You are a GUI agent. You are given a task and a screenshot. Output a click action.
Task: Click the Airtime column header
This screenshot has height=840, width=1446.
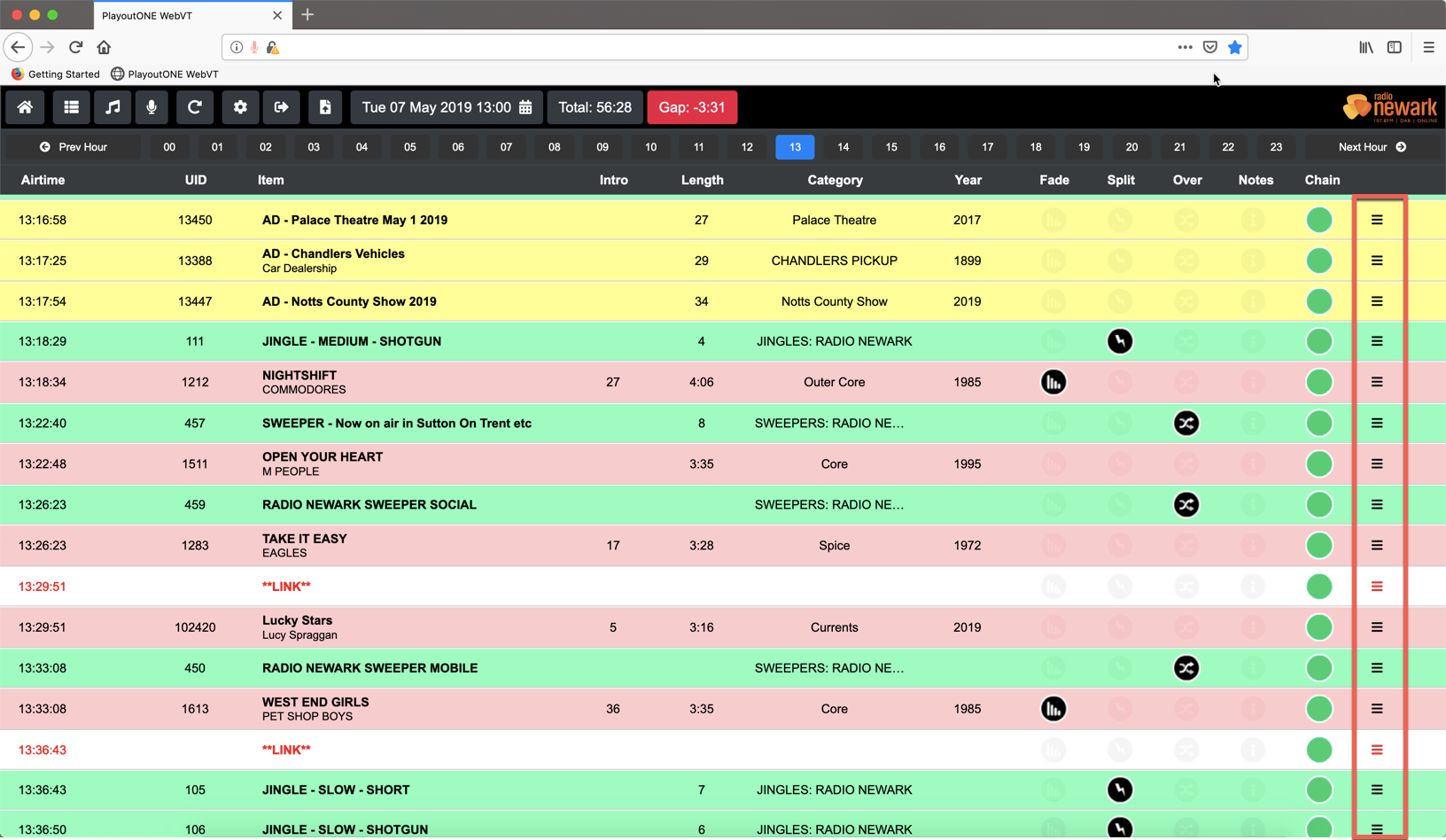(x=43, y=180)
